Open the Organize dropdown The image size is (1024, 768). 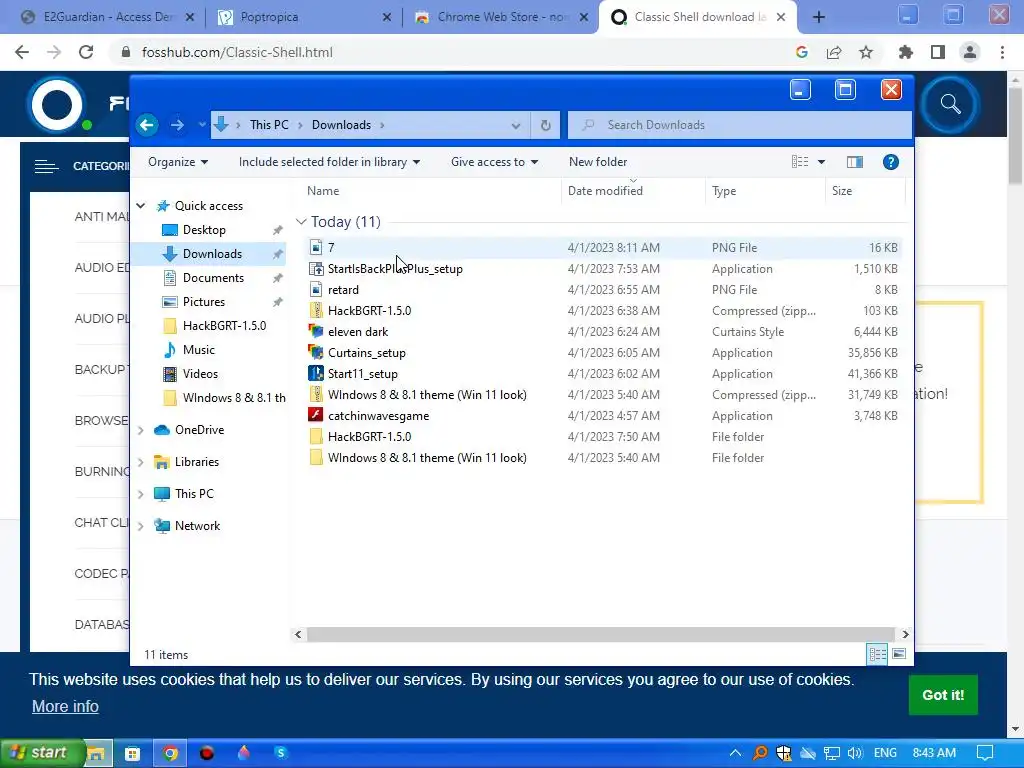coord(178,162)
